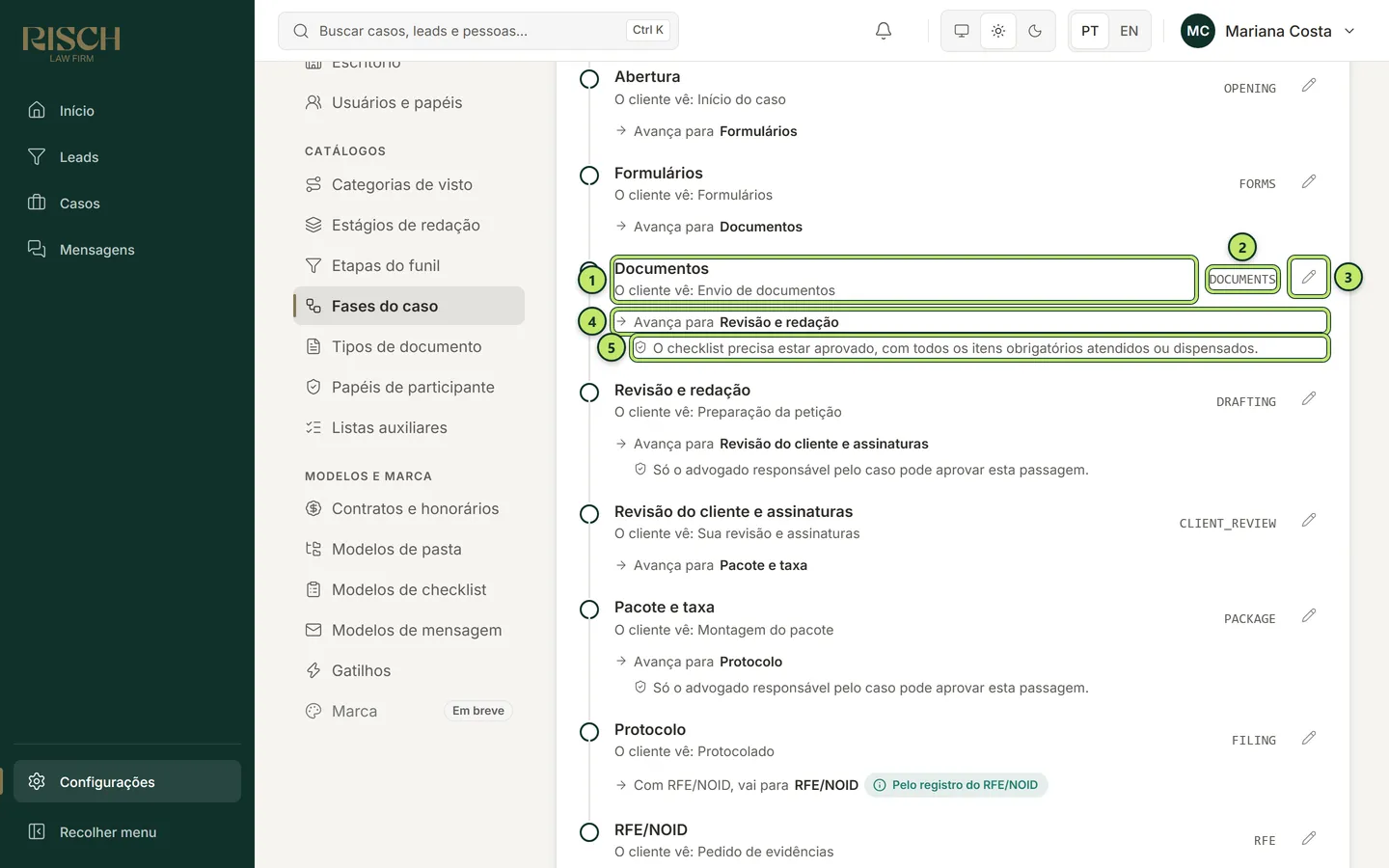Open Gatilhos settings
Screen dimensions: 1389x868
coord(409,670)
